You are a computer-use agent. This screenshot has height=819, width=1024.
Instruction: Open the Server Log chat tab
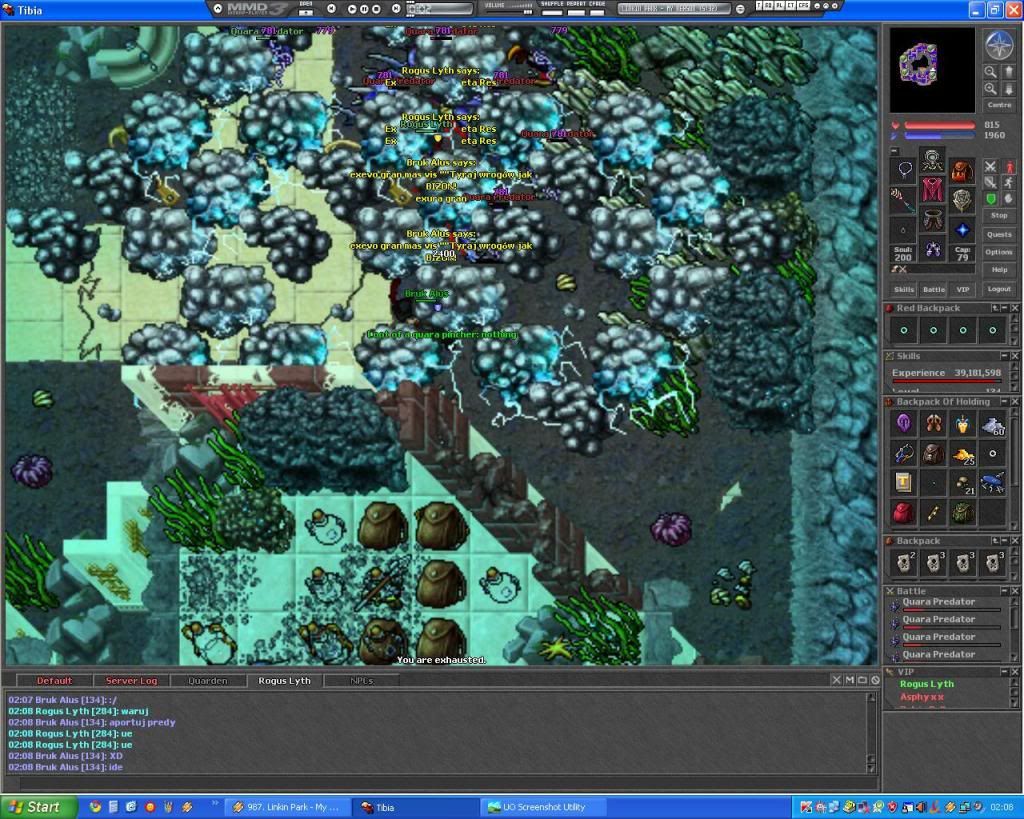(131, 681)
